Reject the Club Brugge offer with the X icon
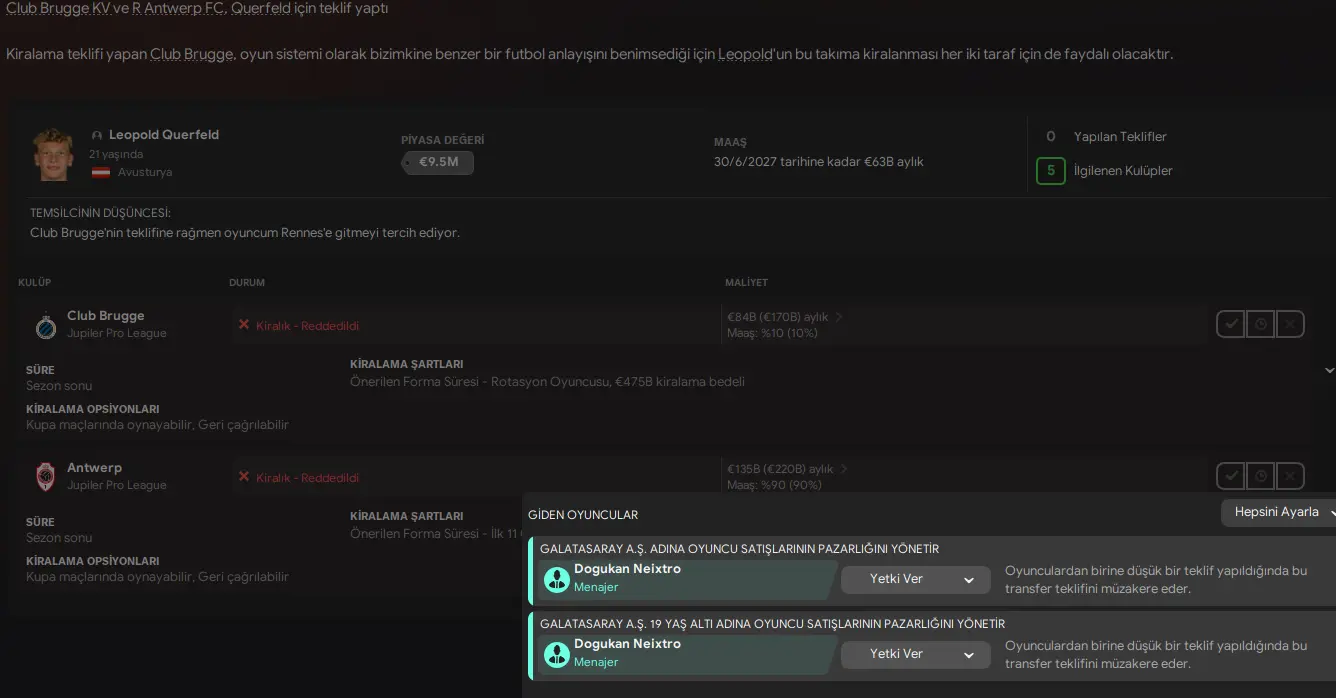This screenshot has width=1336, height=698. [1290, 324]
